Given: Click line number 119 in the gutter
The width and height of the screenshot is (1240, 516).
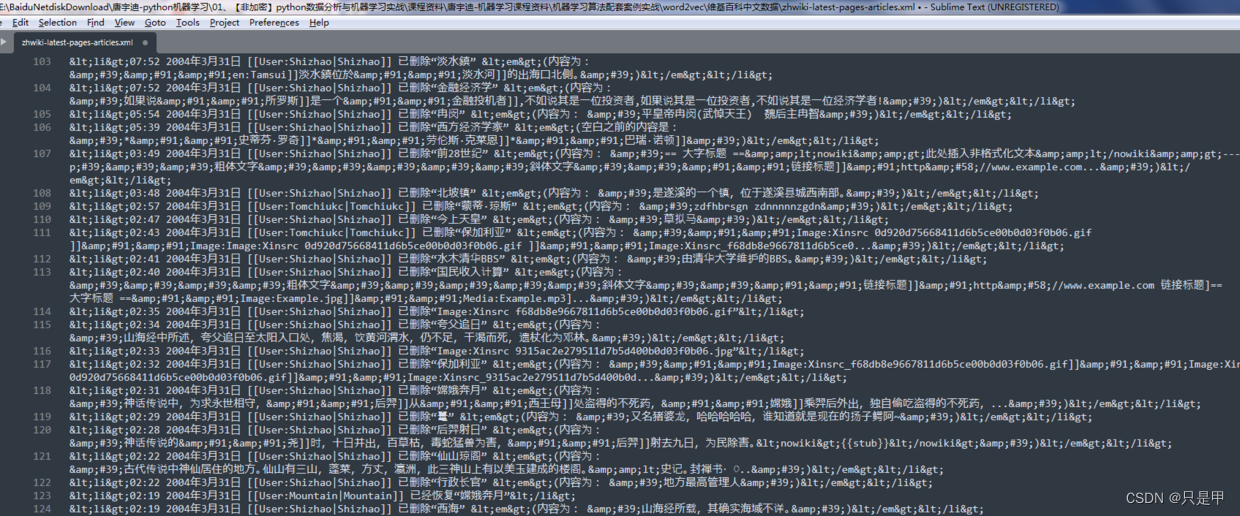Looking at the screenshot, I should [x=41, y=416].
